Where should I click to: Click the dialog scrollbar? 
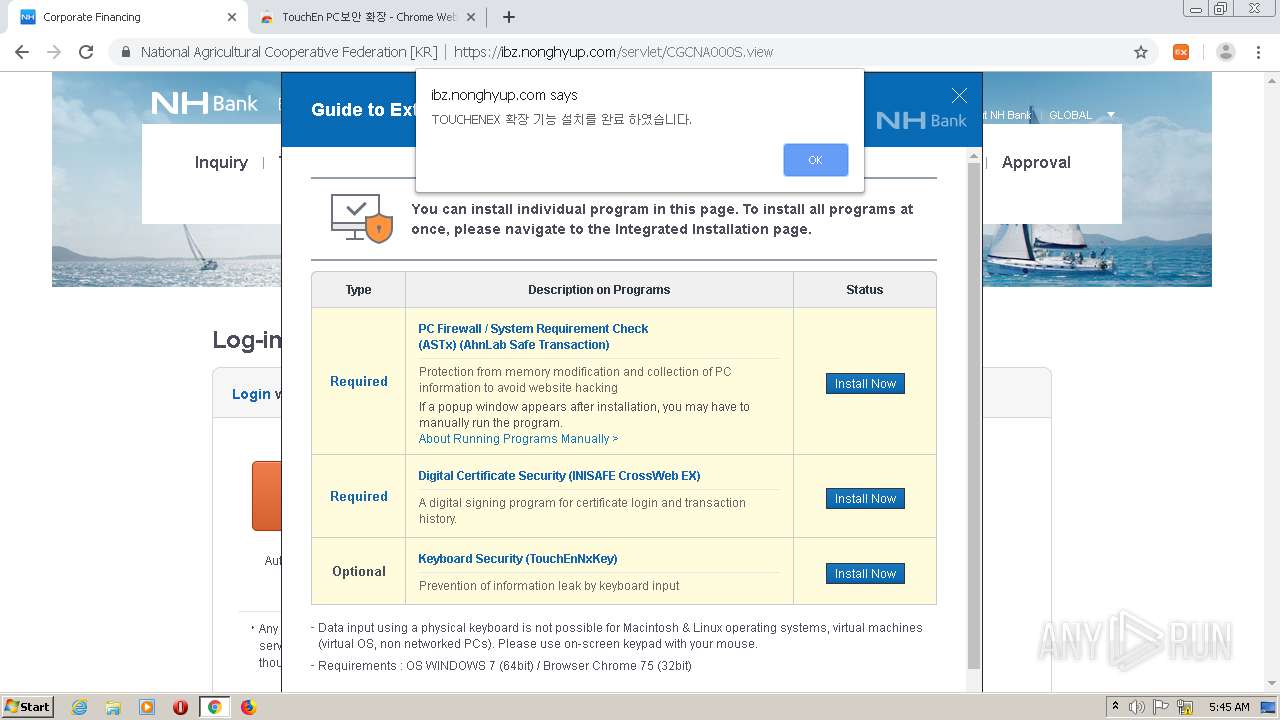974,415
